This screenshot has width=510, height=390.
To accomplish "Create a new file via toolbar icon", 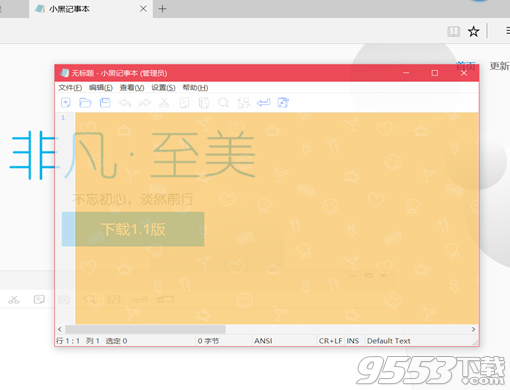I will coord(66,103).
